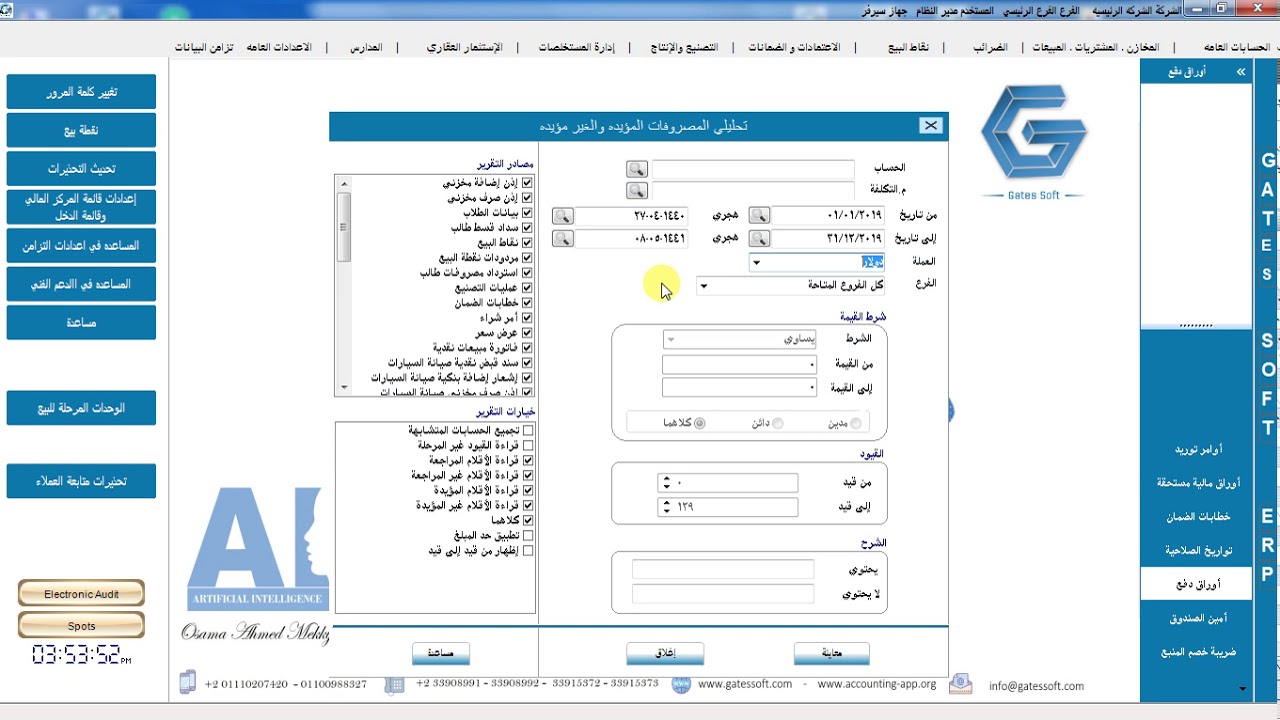This screenshot has height=720, width=1280.
Task: Uncheck نقاط البيع source checkbox
Action: (527, 243)
